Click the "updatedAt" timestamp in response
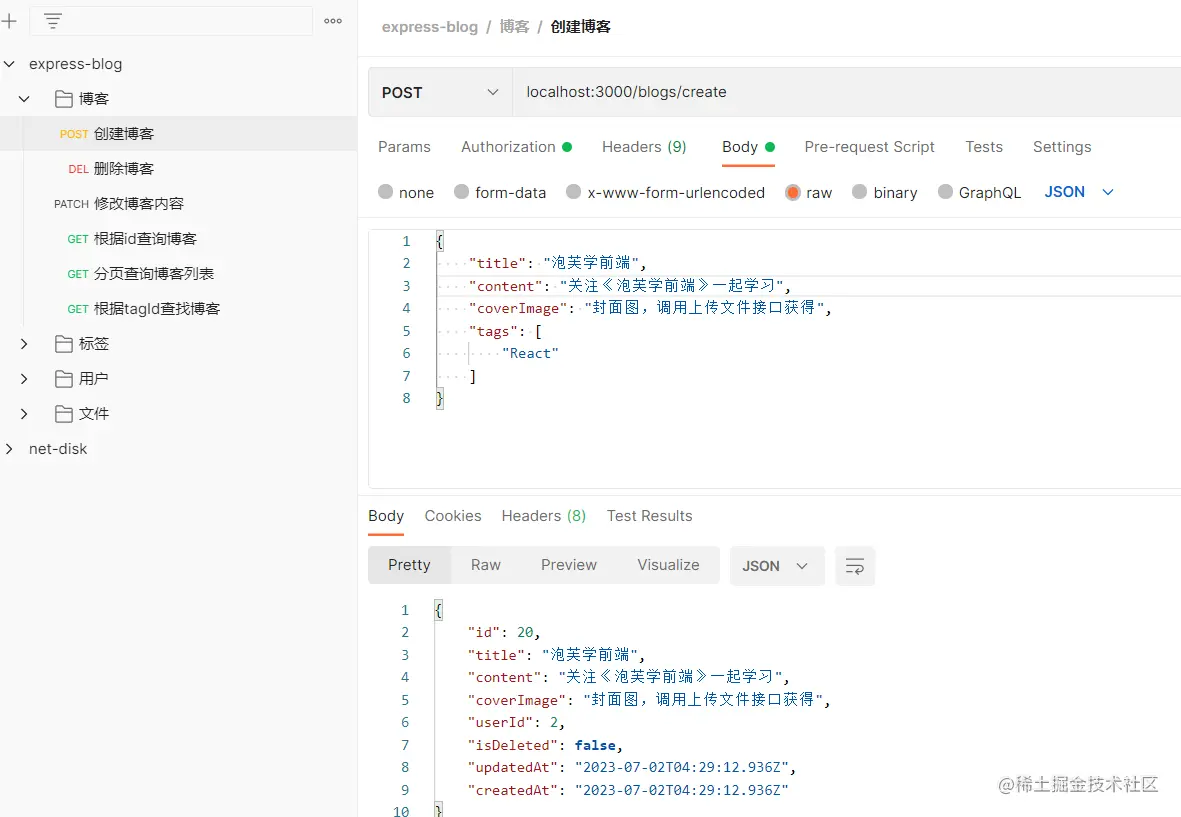This screenshot has height=817, width=1181. tap(682, 767)
